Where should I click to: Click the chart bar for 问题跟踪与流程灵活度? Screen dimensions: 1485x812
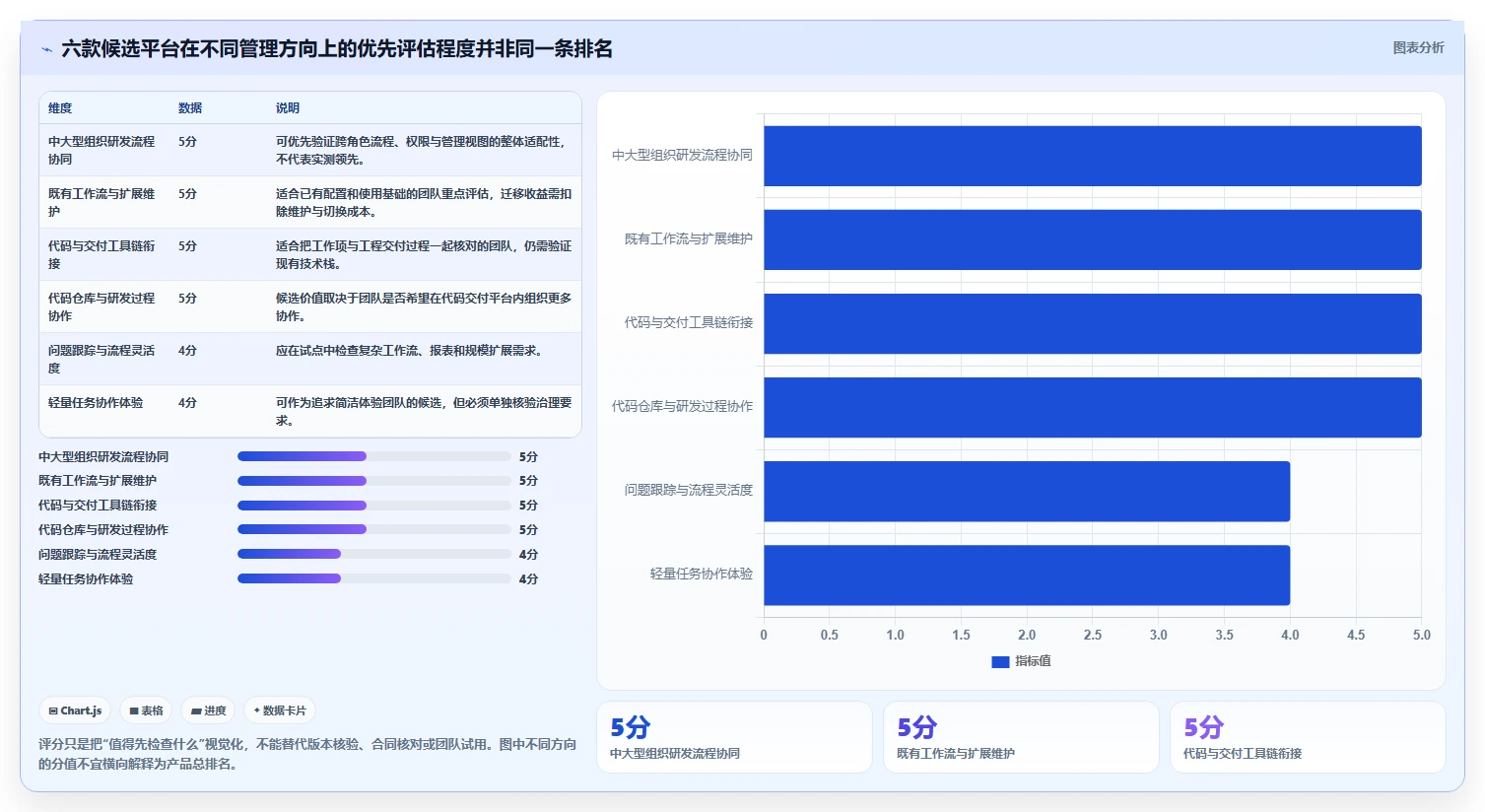1027,492
